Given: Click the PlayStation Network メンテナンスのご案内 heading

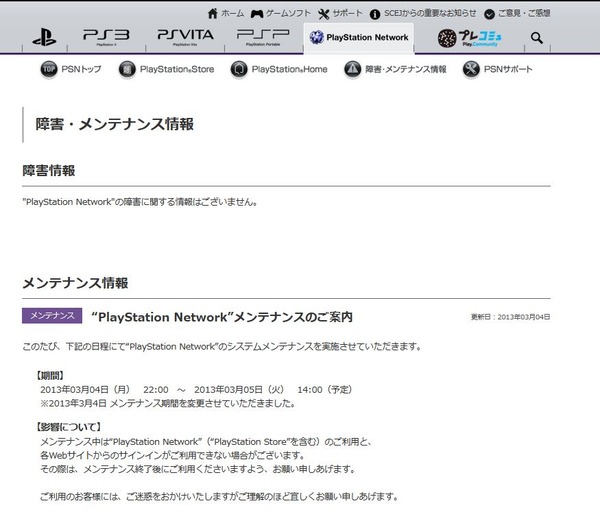Looking at the screenshot, I should click(222, 317).
